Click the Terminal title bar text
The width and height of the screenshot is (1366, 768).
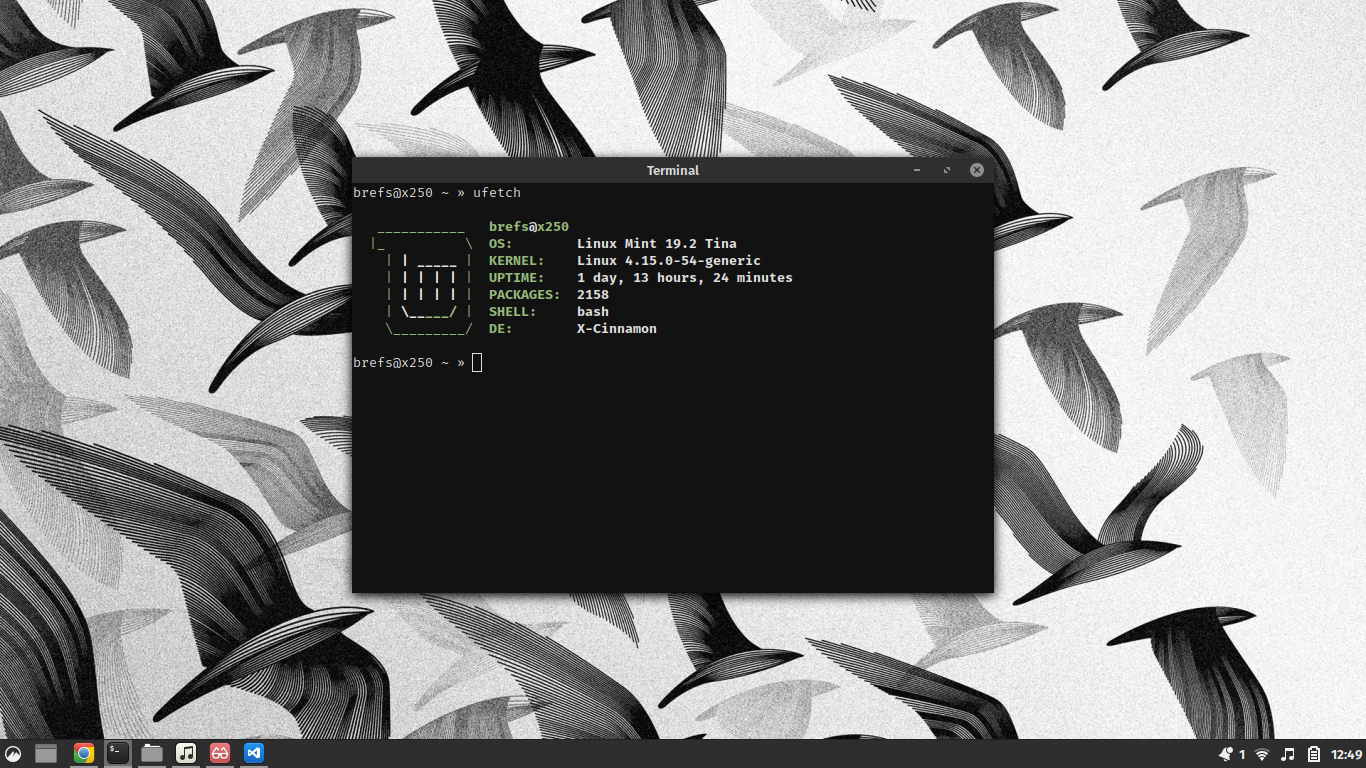pos(673,170)
